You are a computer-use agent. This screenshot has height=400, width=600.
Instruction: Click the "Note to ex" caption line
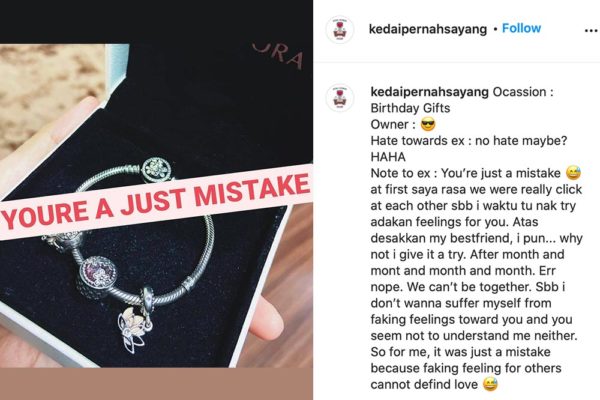pos(476,173)
